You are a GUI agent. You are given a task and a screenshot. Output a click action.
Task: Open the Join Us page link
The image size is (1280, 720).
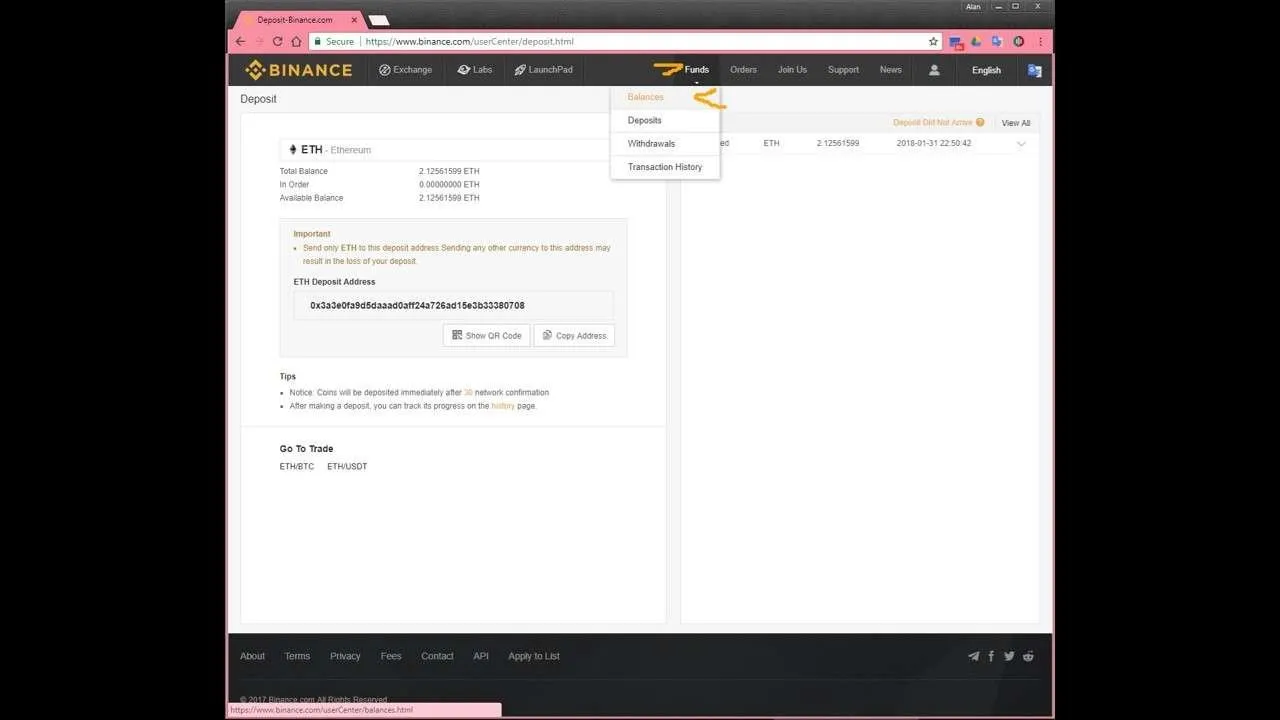[x=792, y=70]
